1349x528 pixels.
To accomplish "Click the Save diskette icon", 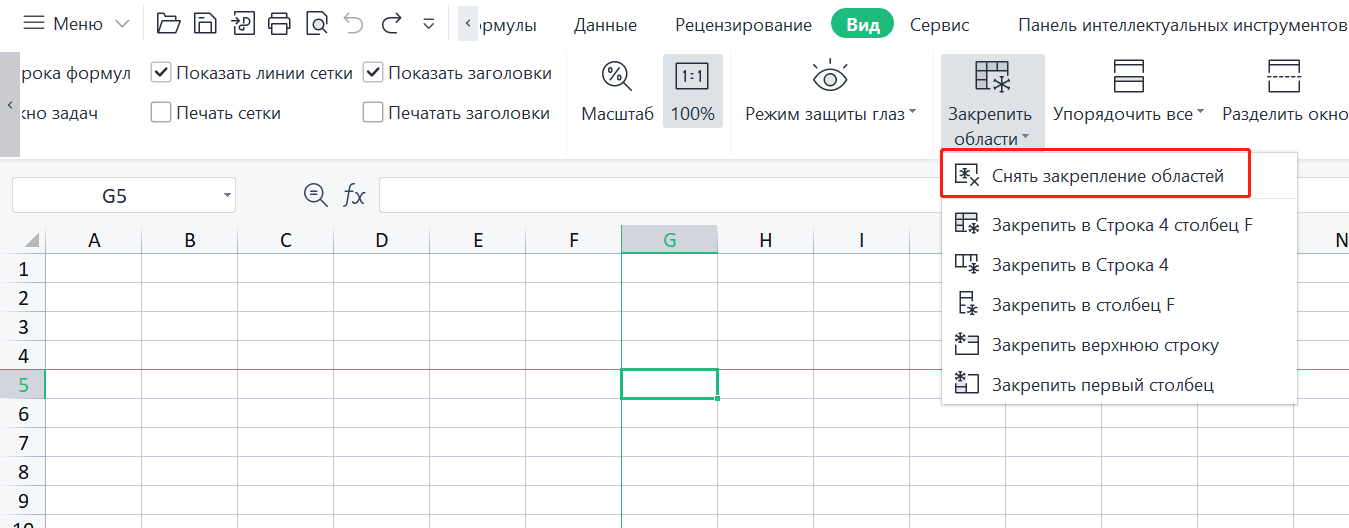I will (205, 23).
